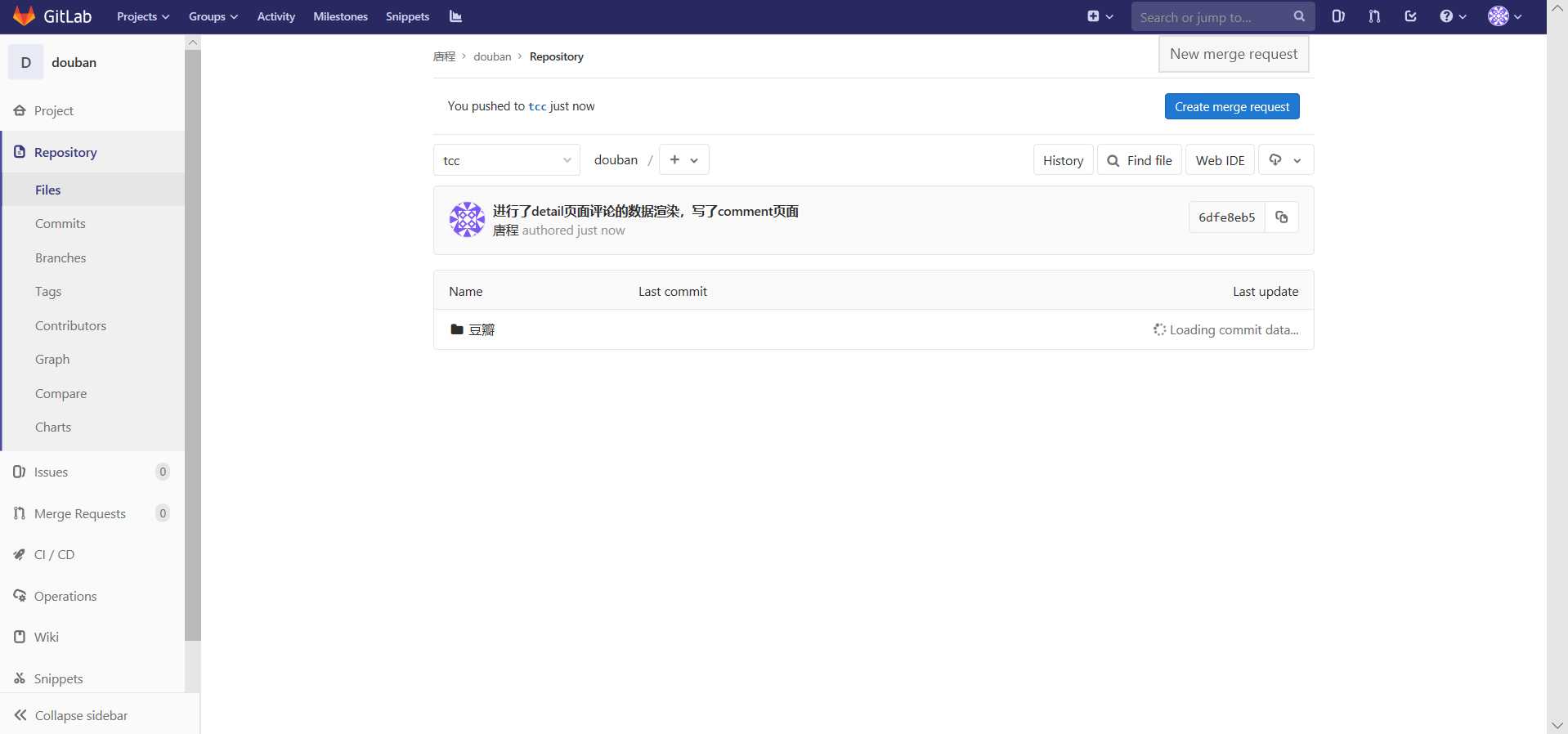Open the Issues icon in top bar
1568x734 pixels.
[x=1338, y=16]
